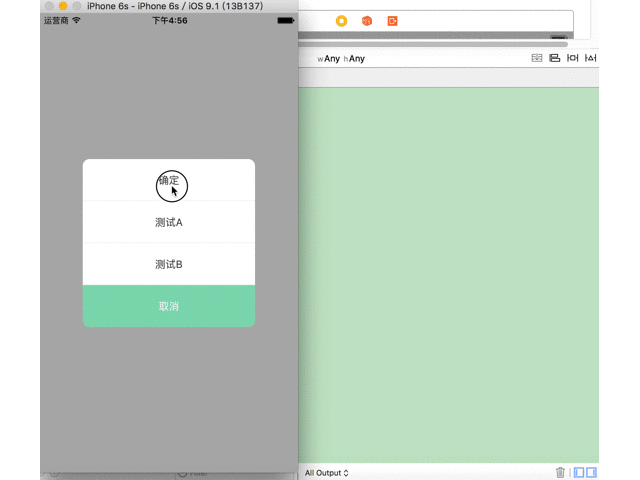This screenshot has height=480, width=640.
Task: Minimize the simulator with the yellow button
Action: coord(63,6)
